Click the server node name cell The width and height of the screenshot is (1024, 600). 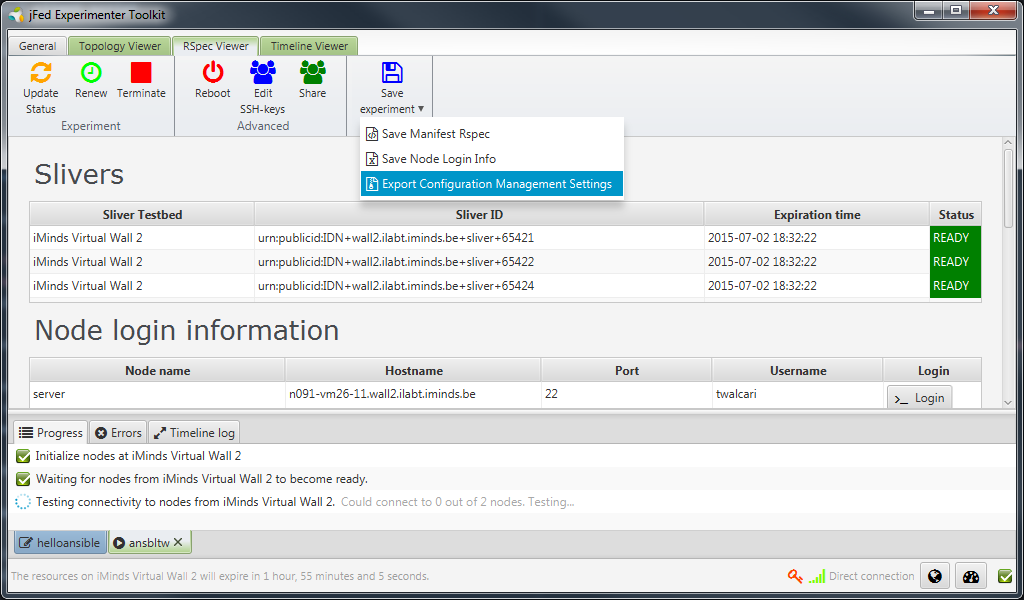tap(157, 394)
